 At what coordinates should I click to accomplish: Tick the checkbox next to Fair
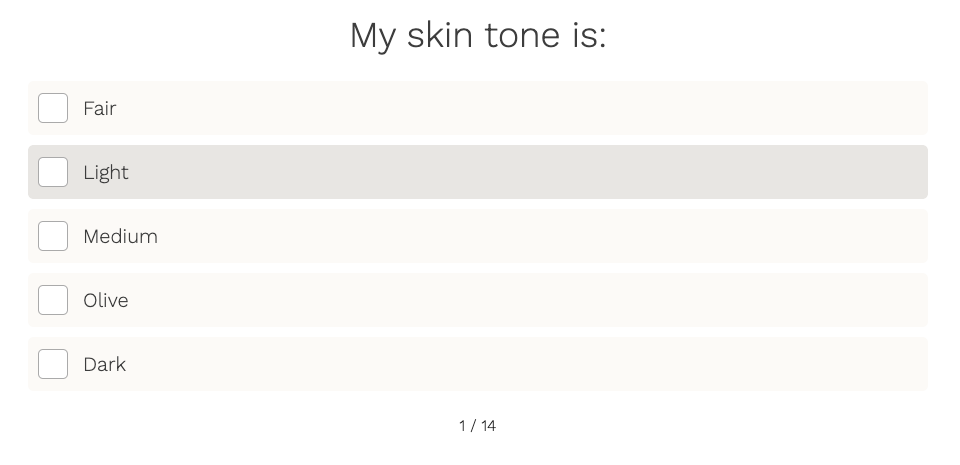(53, 108)
